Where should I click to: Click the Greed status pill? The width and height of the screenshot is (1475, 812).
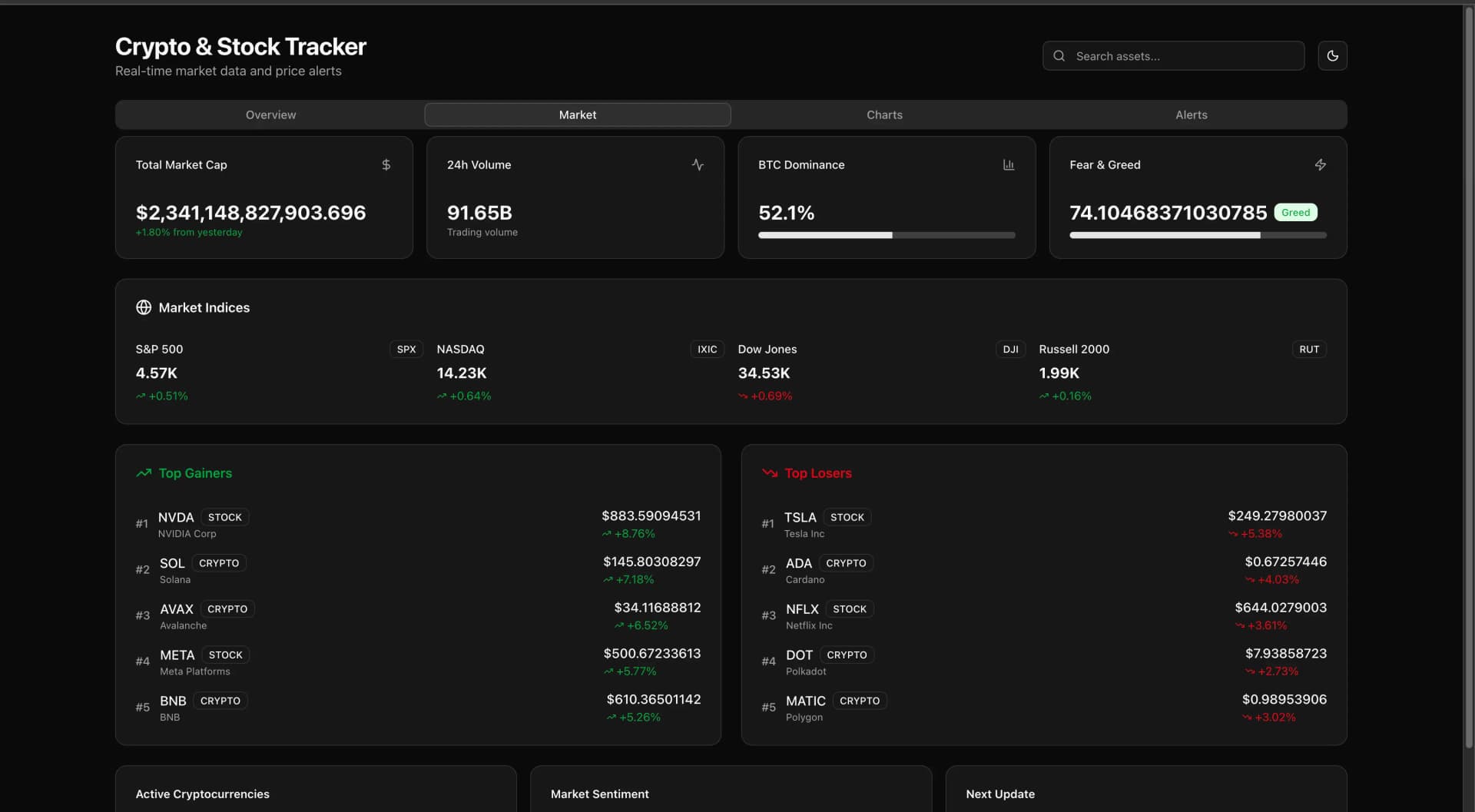point(1296,212)
